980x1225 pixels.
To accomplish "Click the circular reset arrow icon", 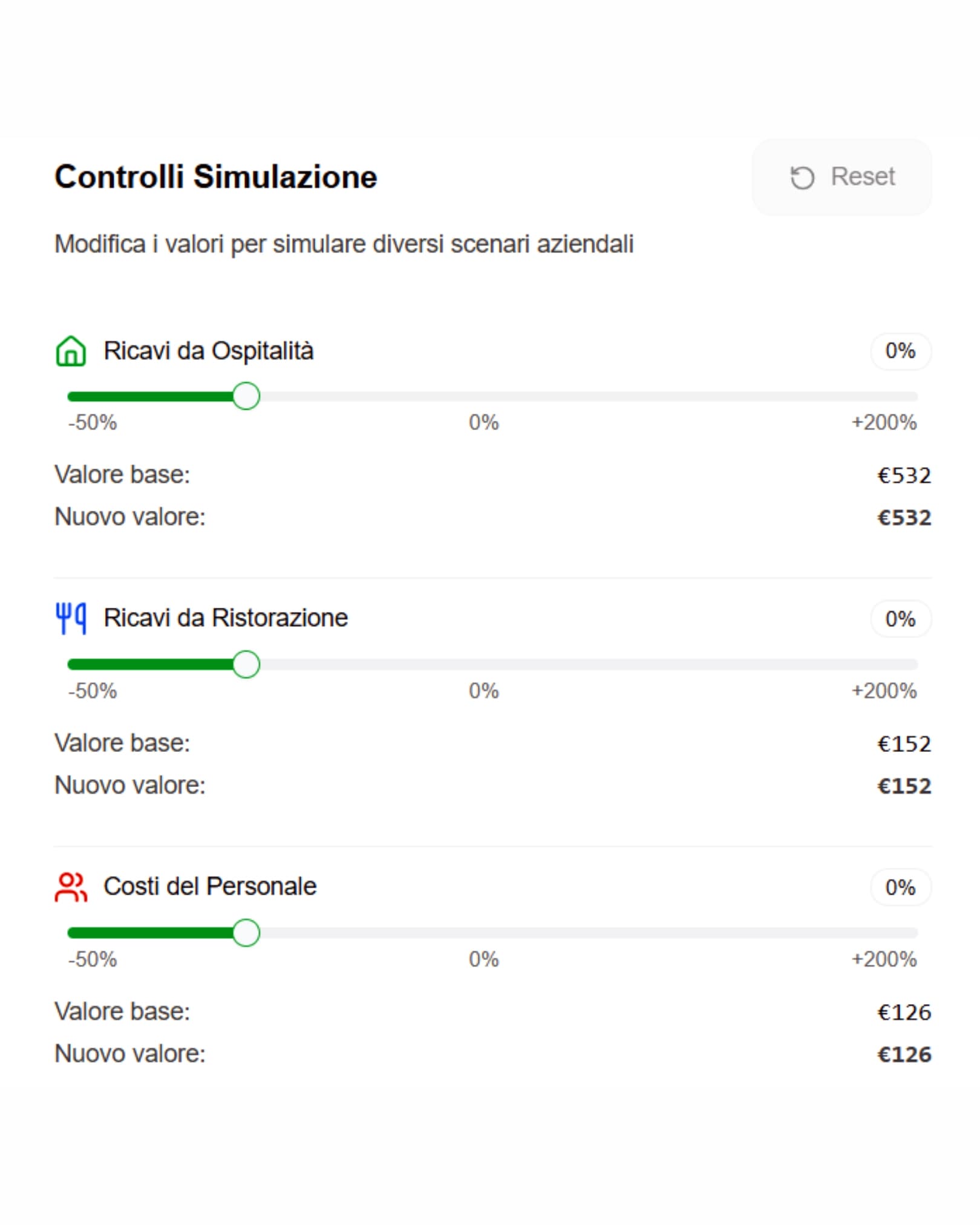I will point(802,177).
